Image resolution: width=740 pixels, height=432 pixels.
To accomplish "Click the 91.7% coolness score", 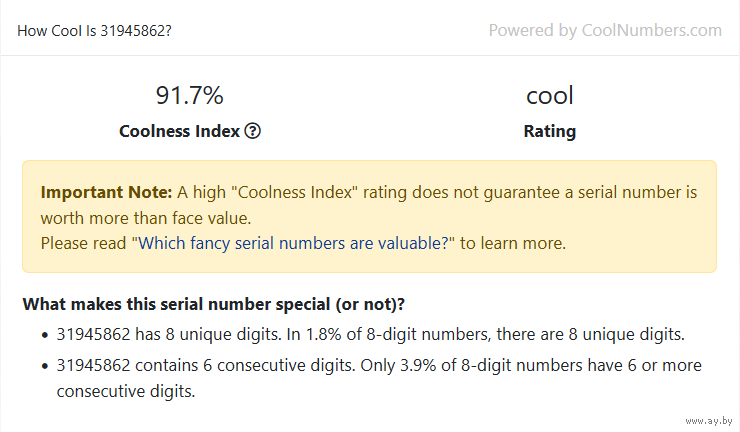I will pos(189,95).
